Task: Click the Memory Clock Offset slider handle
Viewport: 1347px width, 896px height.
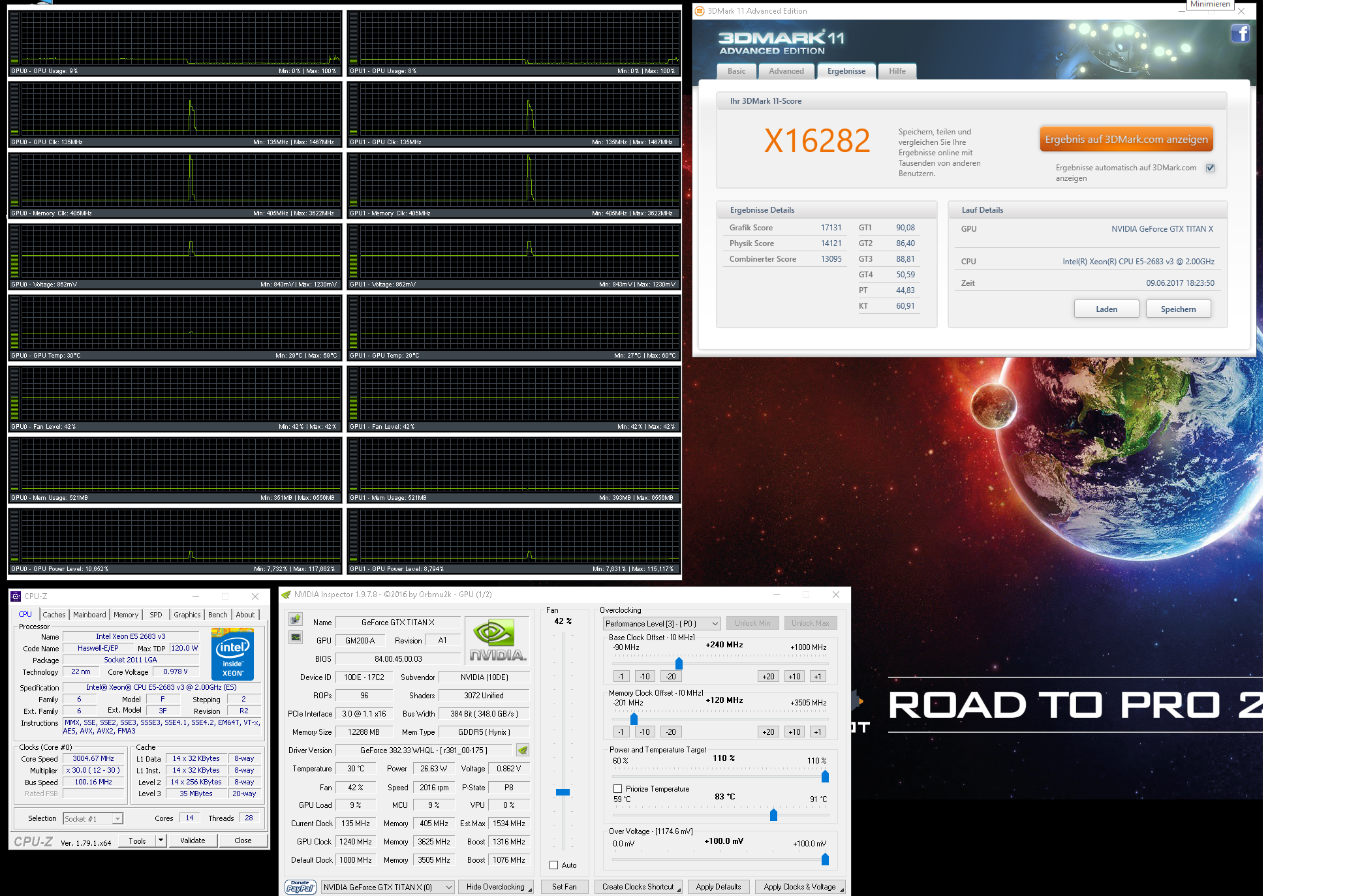Action: point(634,718)
